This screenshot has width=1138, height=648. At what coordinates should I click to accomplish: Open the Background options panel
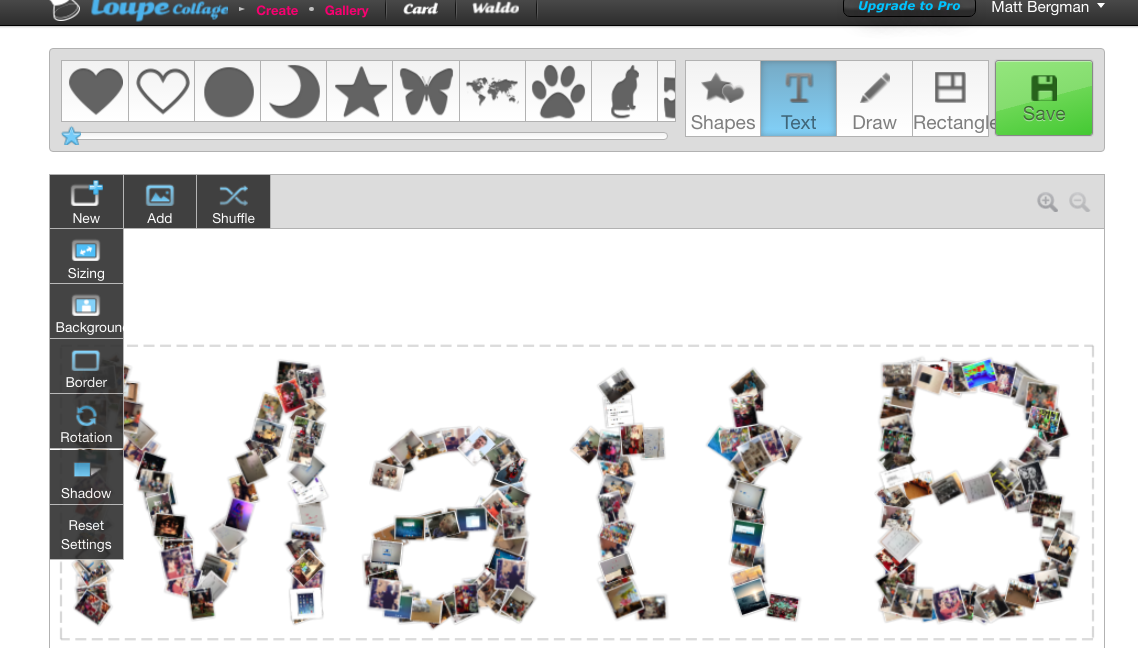[x=86, y=311]
